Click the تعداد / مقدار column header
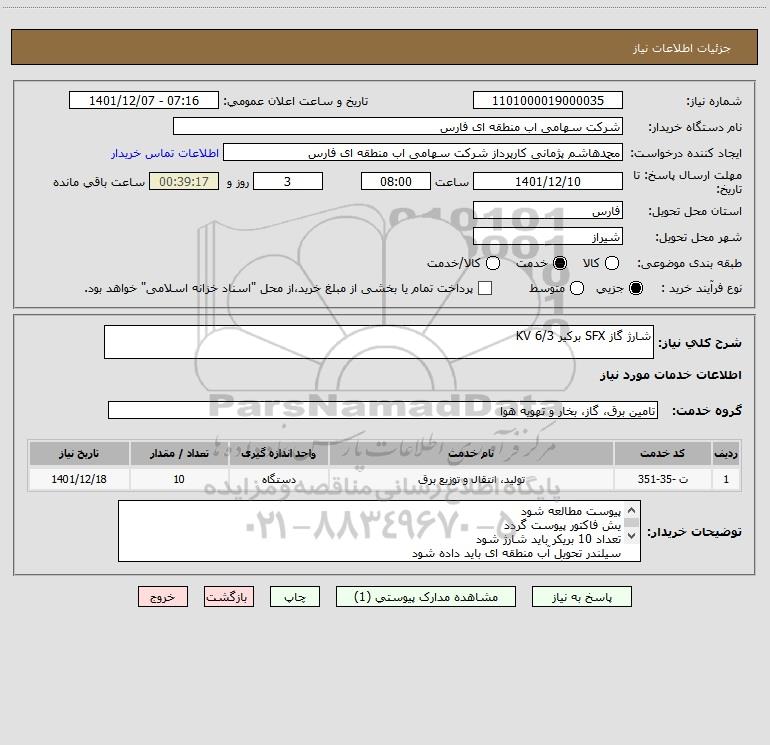The image size is (770, 745). [179, 453]
